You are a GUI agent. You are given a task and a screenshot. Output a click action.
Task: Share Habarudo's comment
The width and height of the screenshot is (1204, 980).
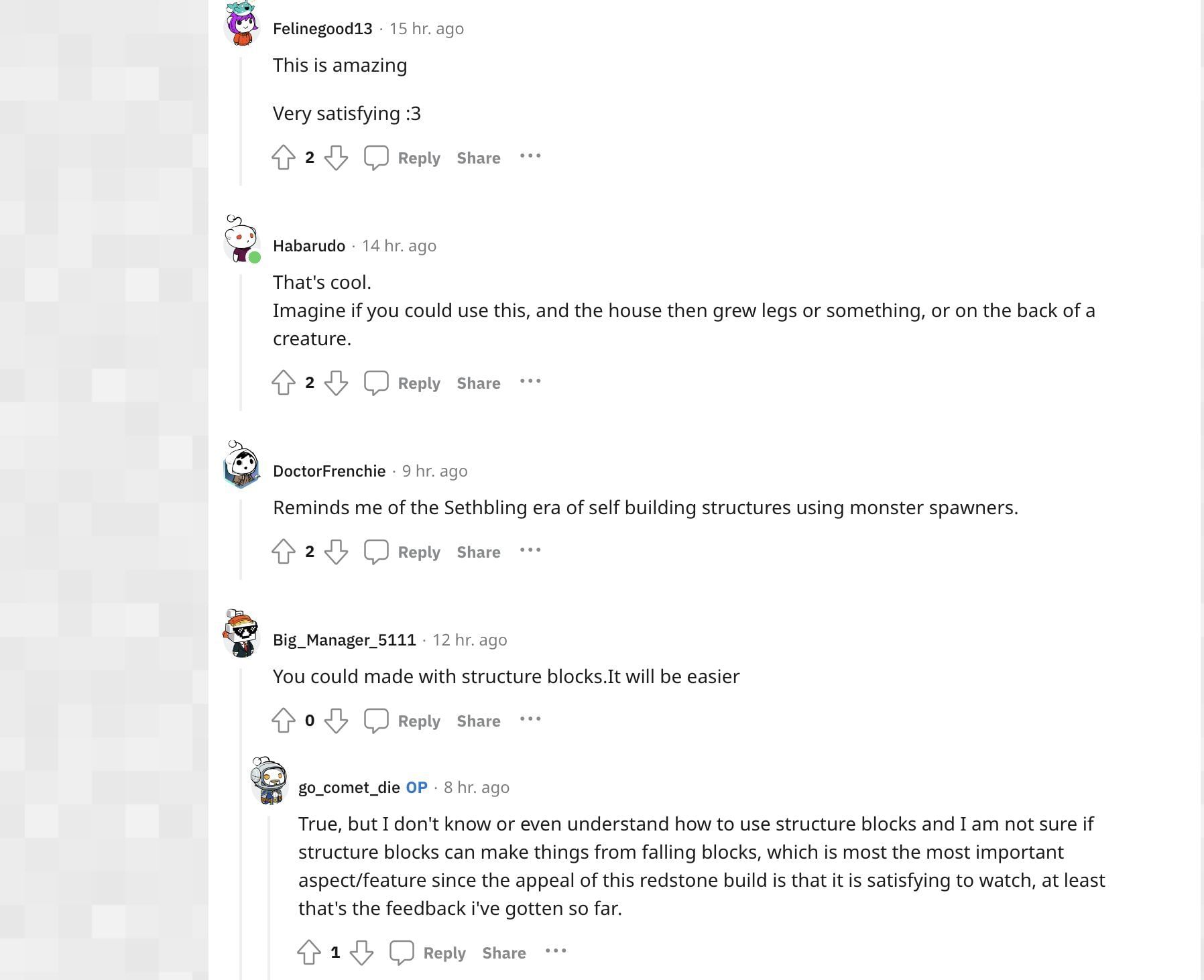[x=479, y=383]
